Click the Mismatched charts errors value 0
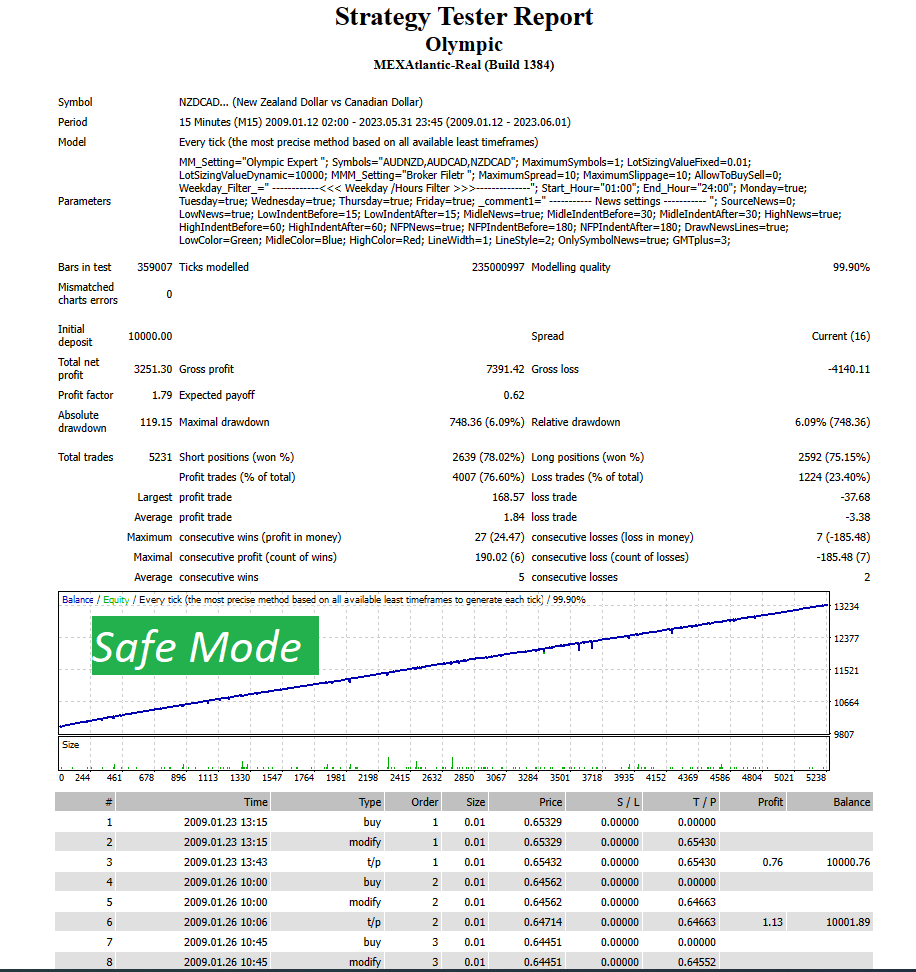This screenshot has height=972, width=916. [169, 294]
